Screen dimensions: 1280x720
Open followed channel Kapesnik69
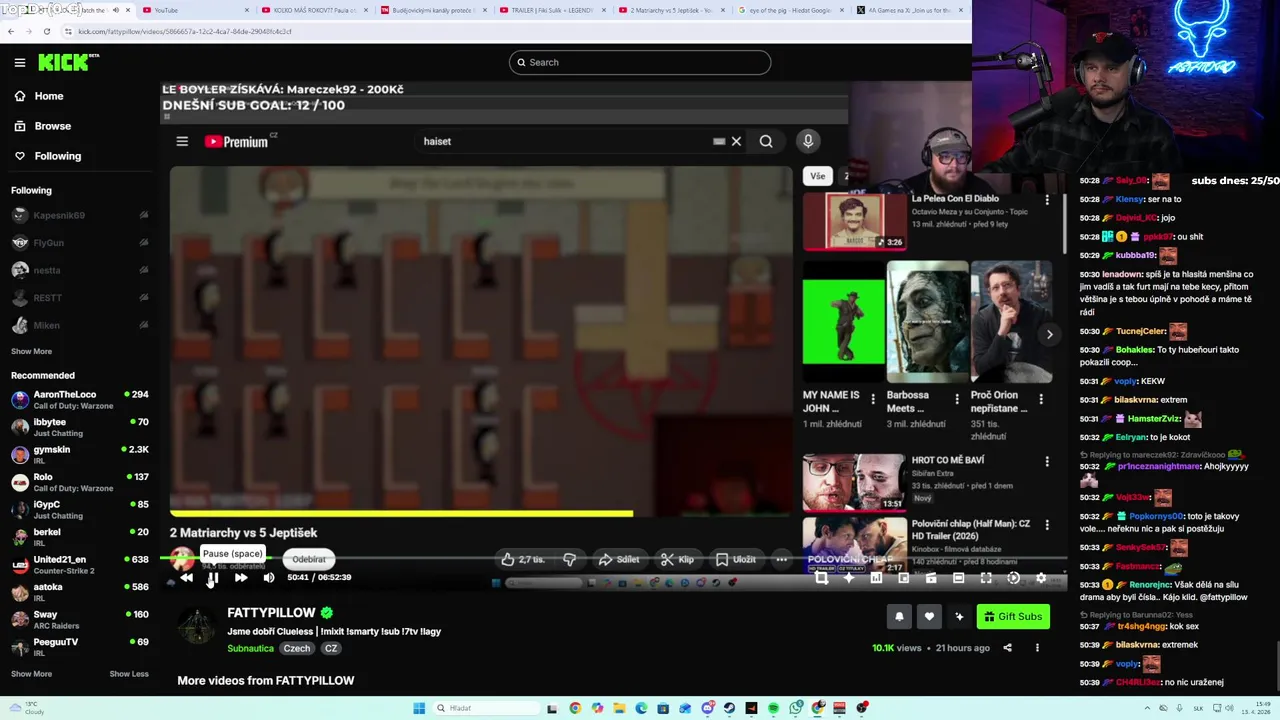pos(80,215)
